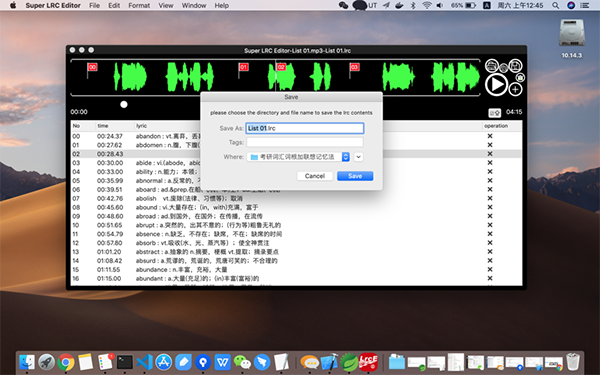Click the small green-dot circle icon
600x375 pixels.
point(520,78)
